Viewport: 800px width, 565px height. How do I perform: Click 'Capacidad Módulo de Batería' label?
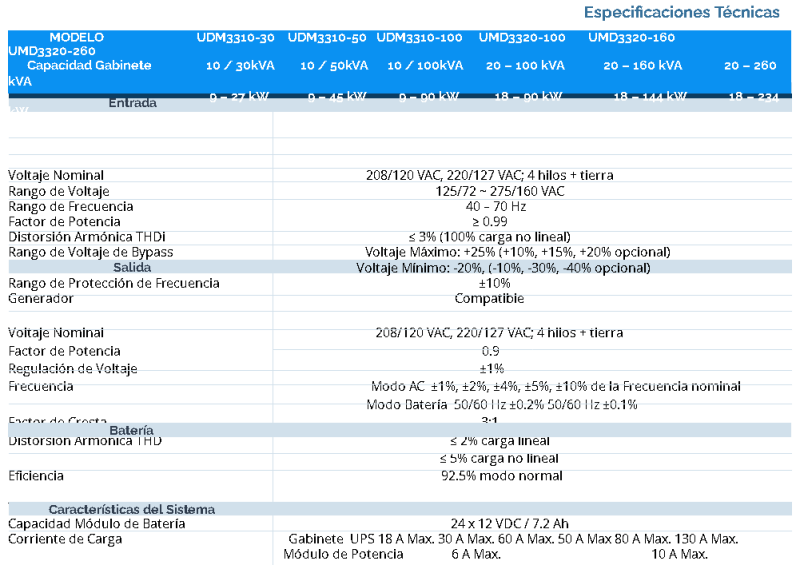[96, 524]
